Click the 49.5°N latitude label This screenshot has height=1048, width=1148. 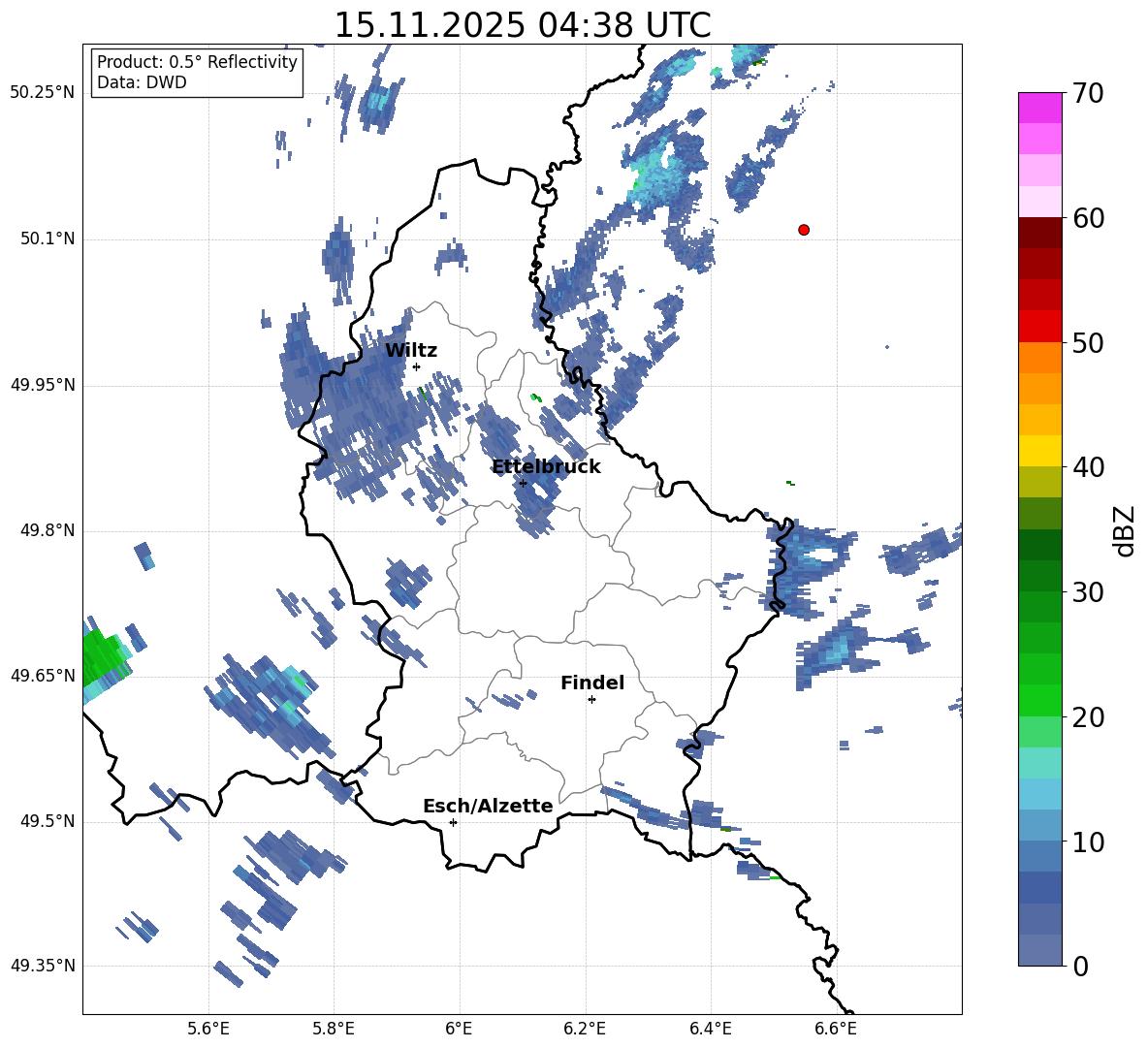(48, 821)
